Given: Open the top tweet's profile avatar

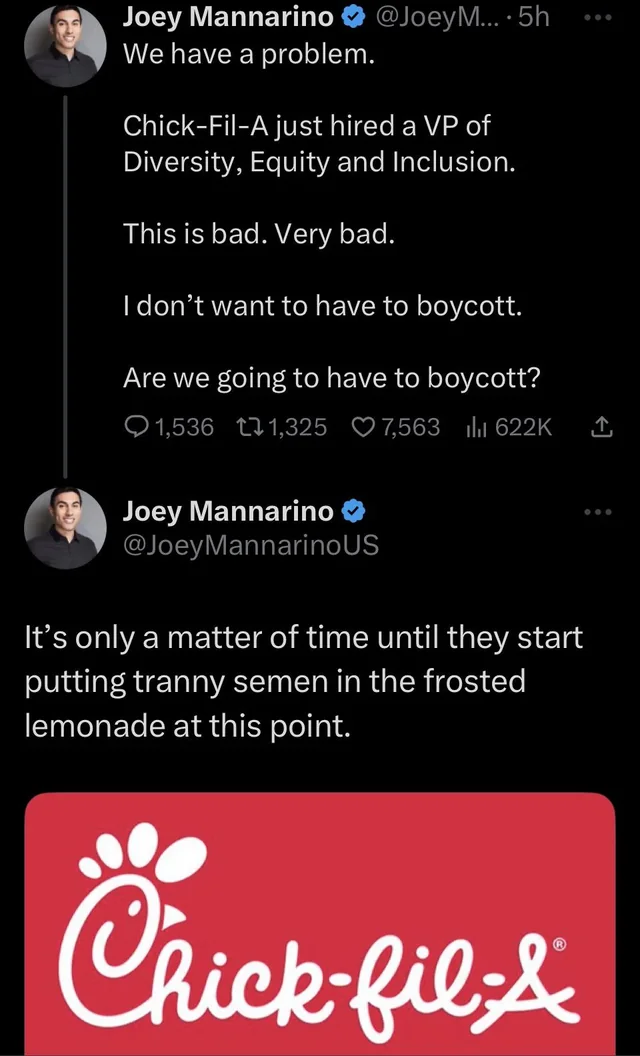Looking at the screenshot, I should (65, 48).
